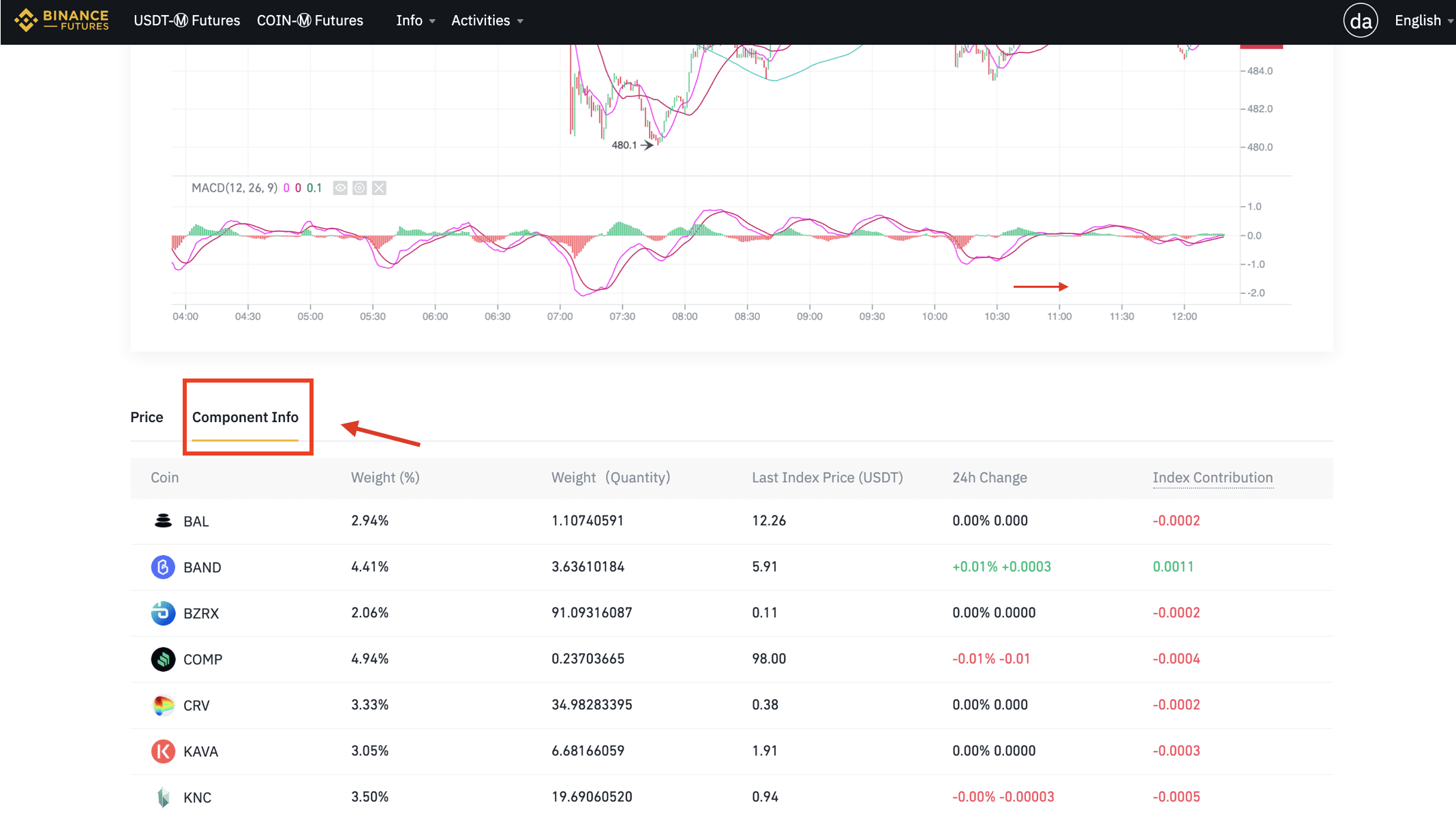1456x817 pixels.
Task: Switch to the Price tab
Action: (147, 417)
